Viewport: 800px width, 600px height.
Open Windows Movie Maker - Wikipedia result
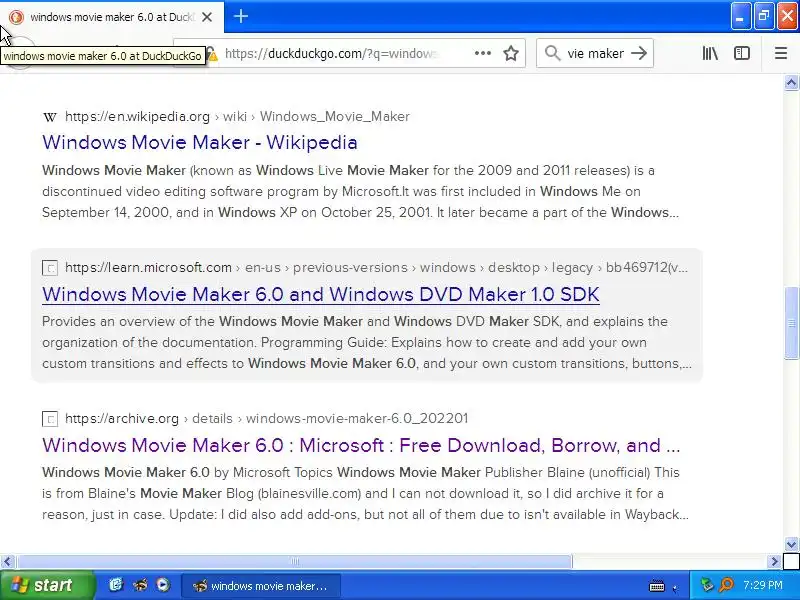pyautogui.click(x=199, y=142)
